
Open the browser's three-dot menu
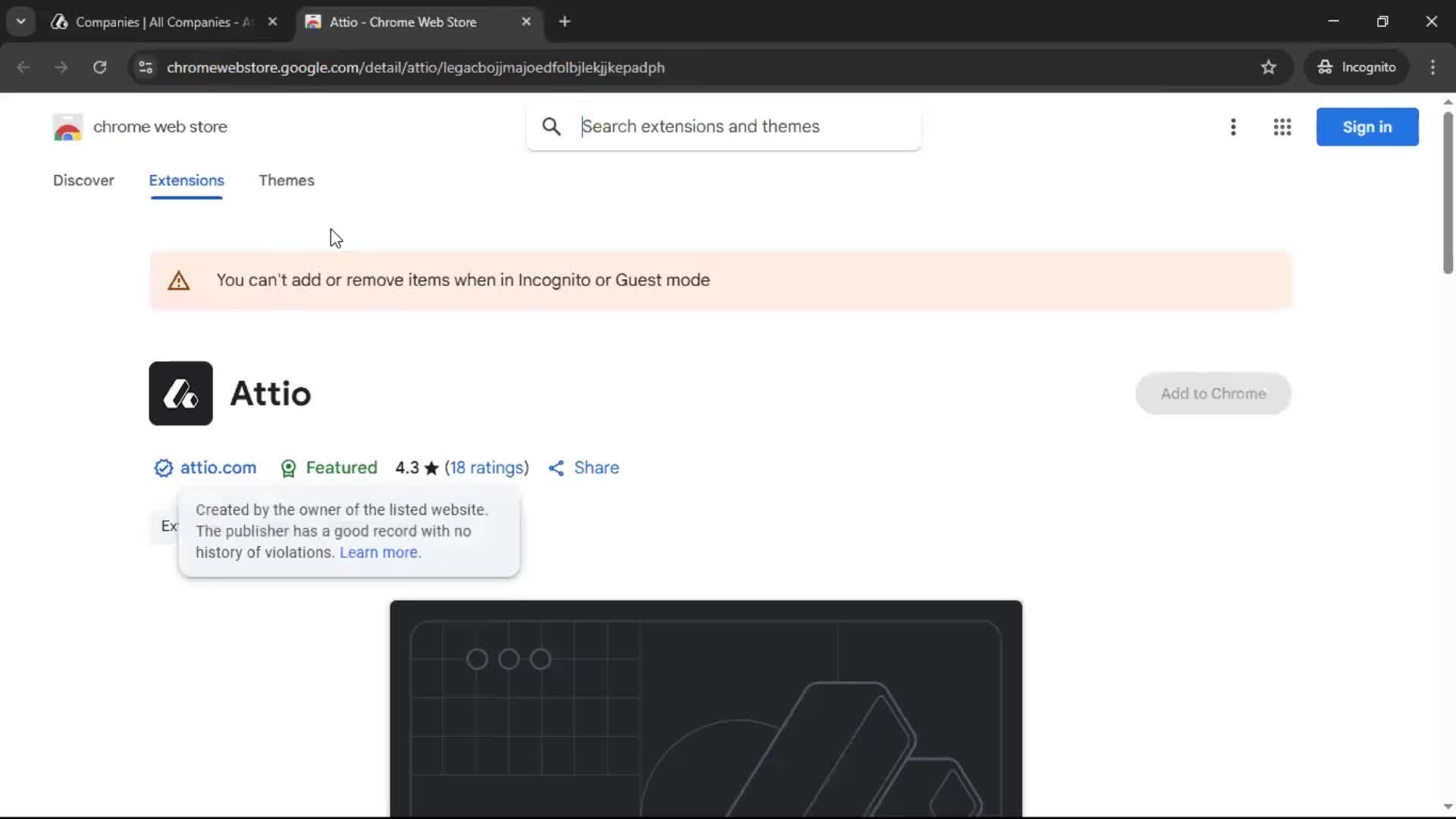coord(1434,67)
